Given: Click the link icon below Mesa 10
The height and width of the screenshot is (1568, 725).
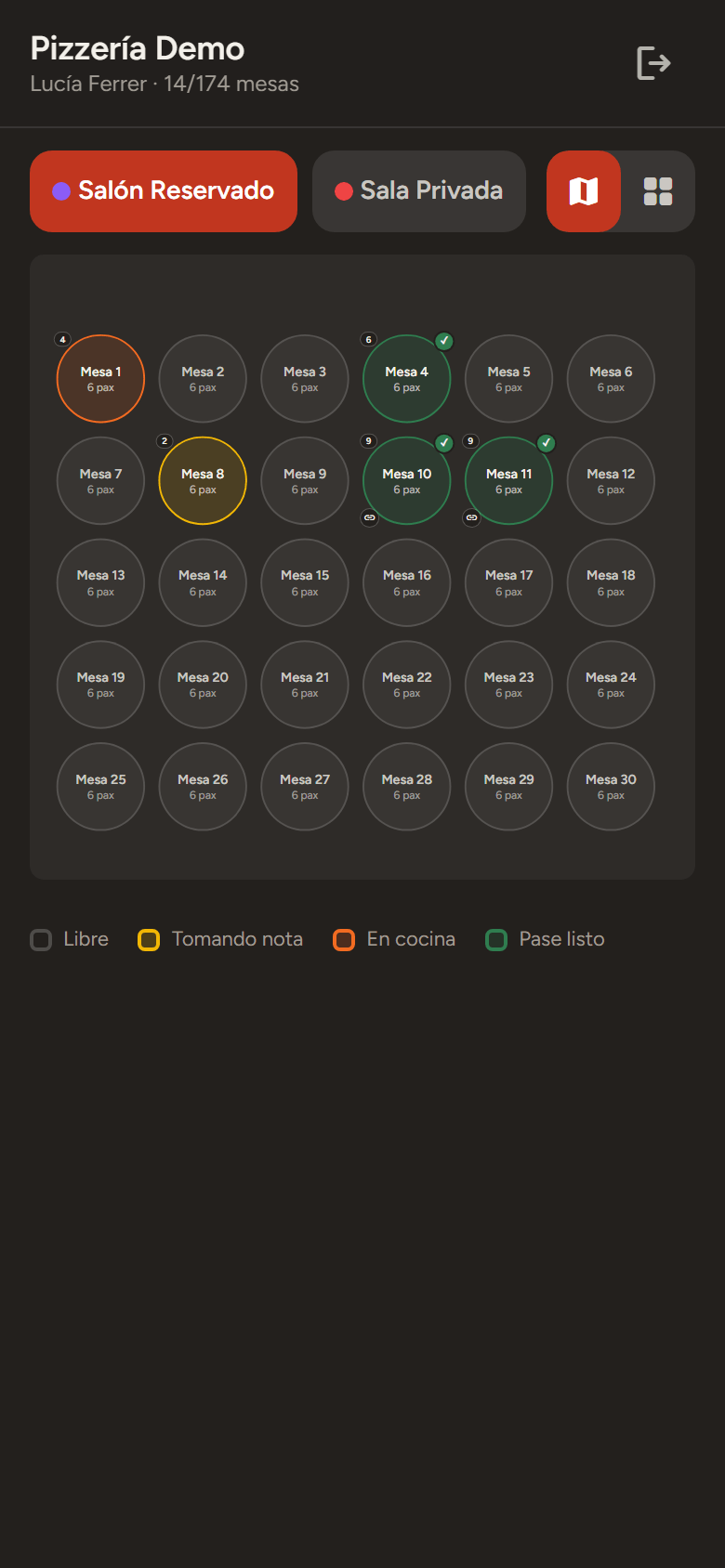Looking at the screenshot, I should click(x=370, y=517).
